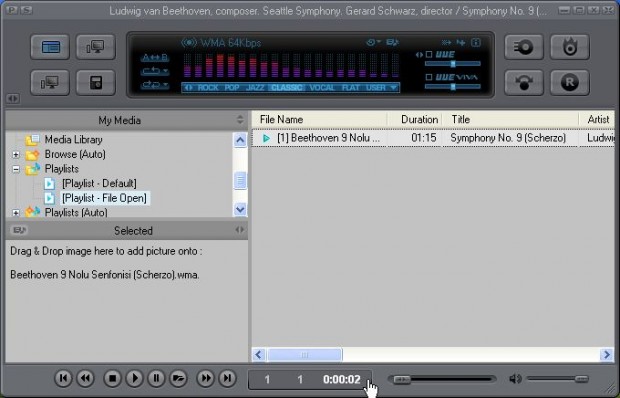Click the Selected panel header arrows

point(240,230)
